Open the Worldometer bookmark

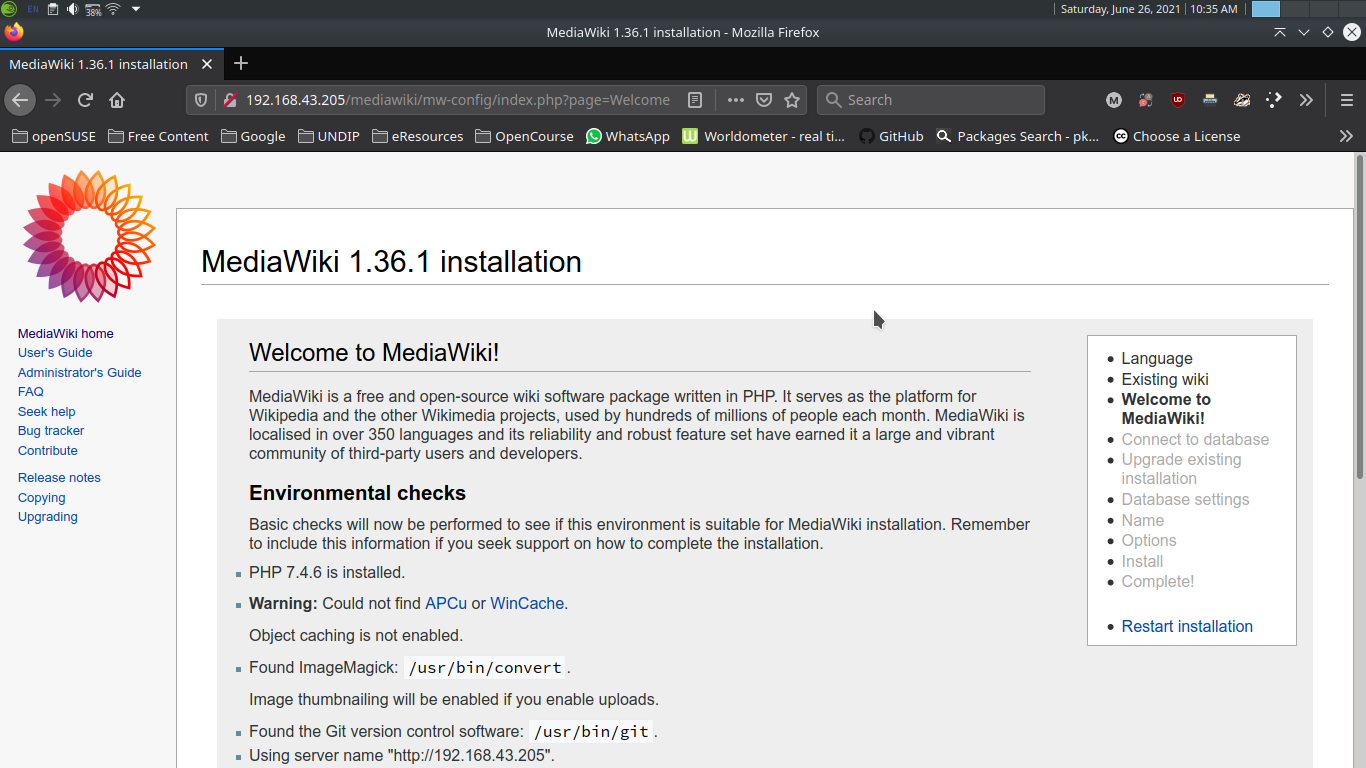[x=764, y=136]
